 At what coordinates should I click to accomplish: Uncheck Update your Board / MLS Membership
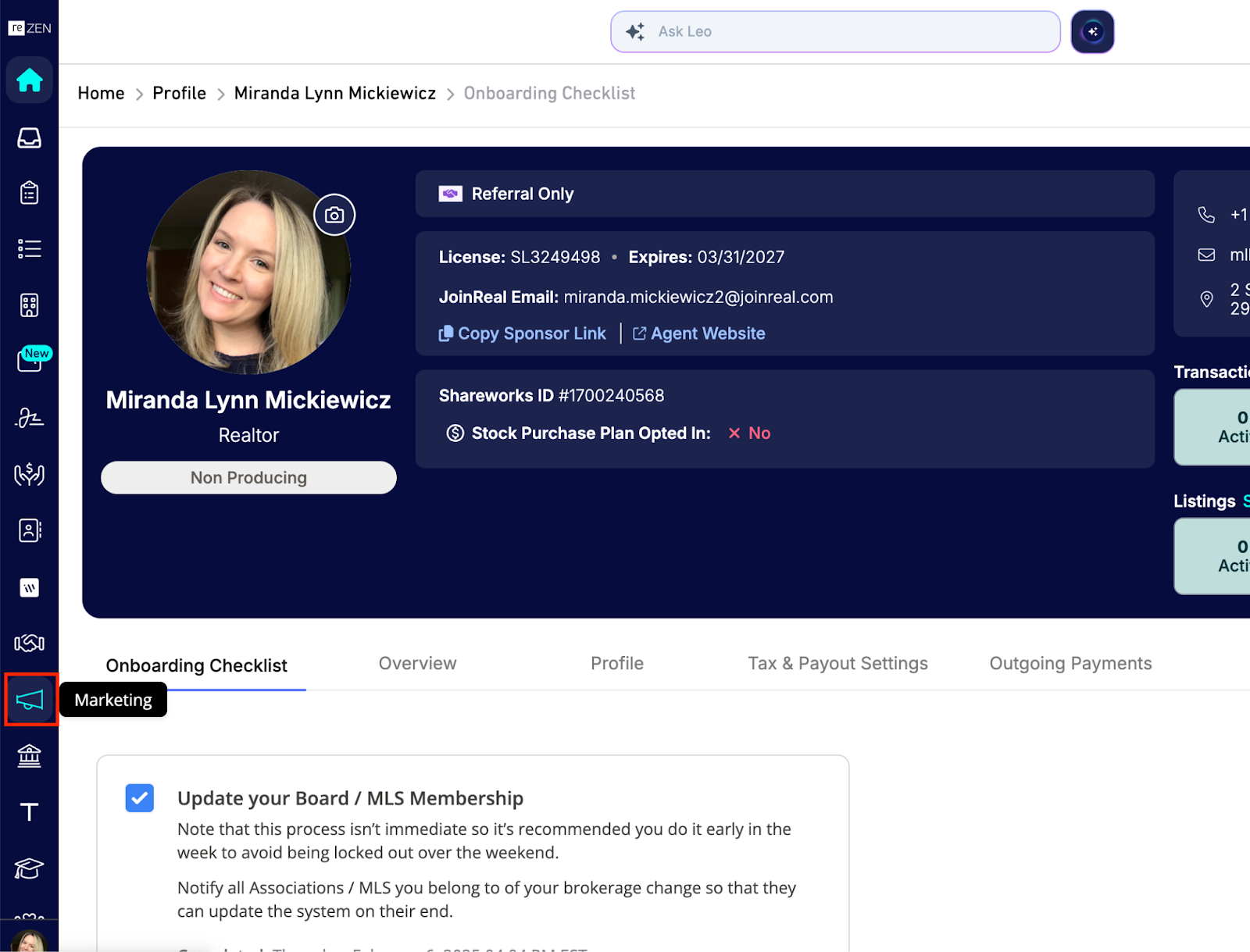139,798
